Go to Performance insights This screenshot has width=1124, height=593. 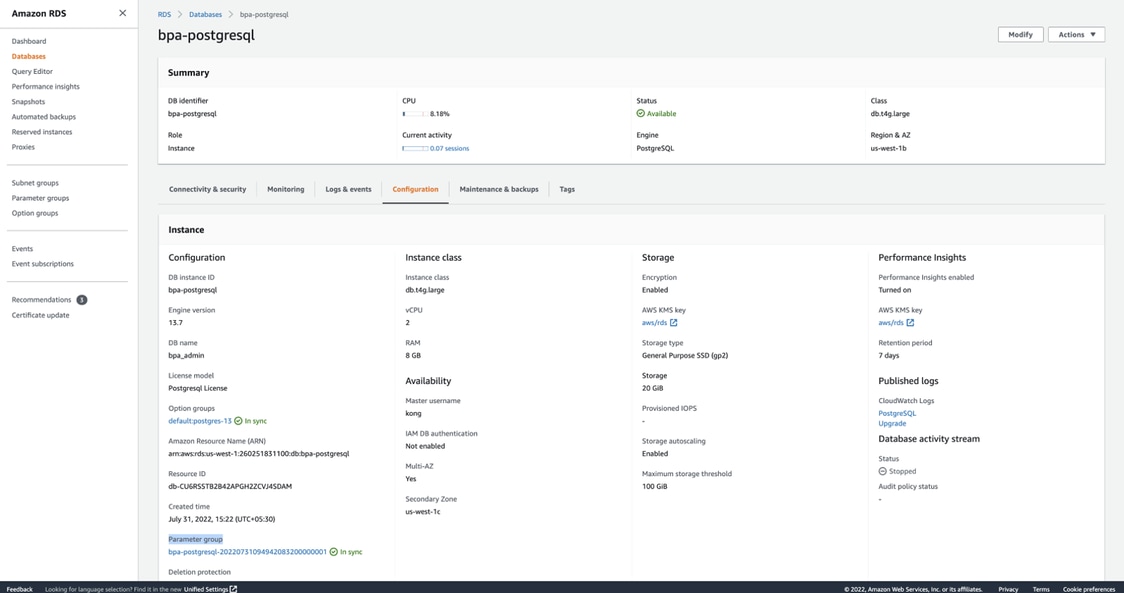click(46, 86)
